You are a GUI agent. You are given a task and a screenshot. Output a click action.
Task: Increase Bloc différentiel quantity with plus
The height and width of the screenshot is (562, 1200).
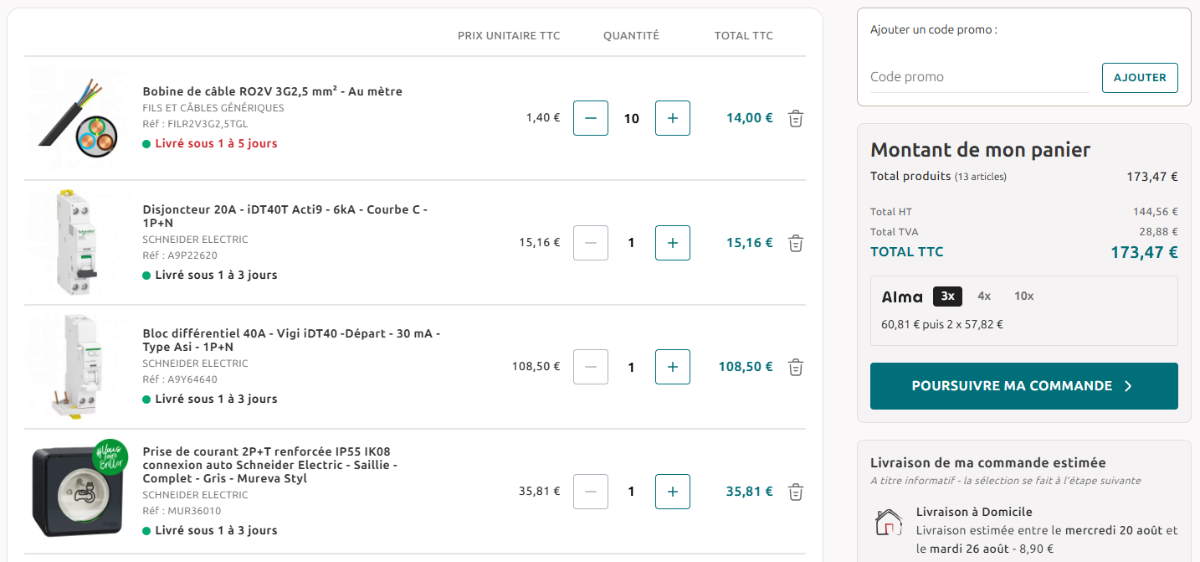click(672, 367)
